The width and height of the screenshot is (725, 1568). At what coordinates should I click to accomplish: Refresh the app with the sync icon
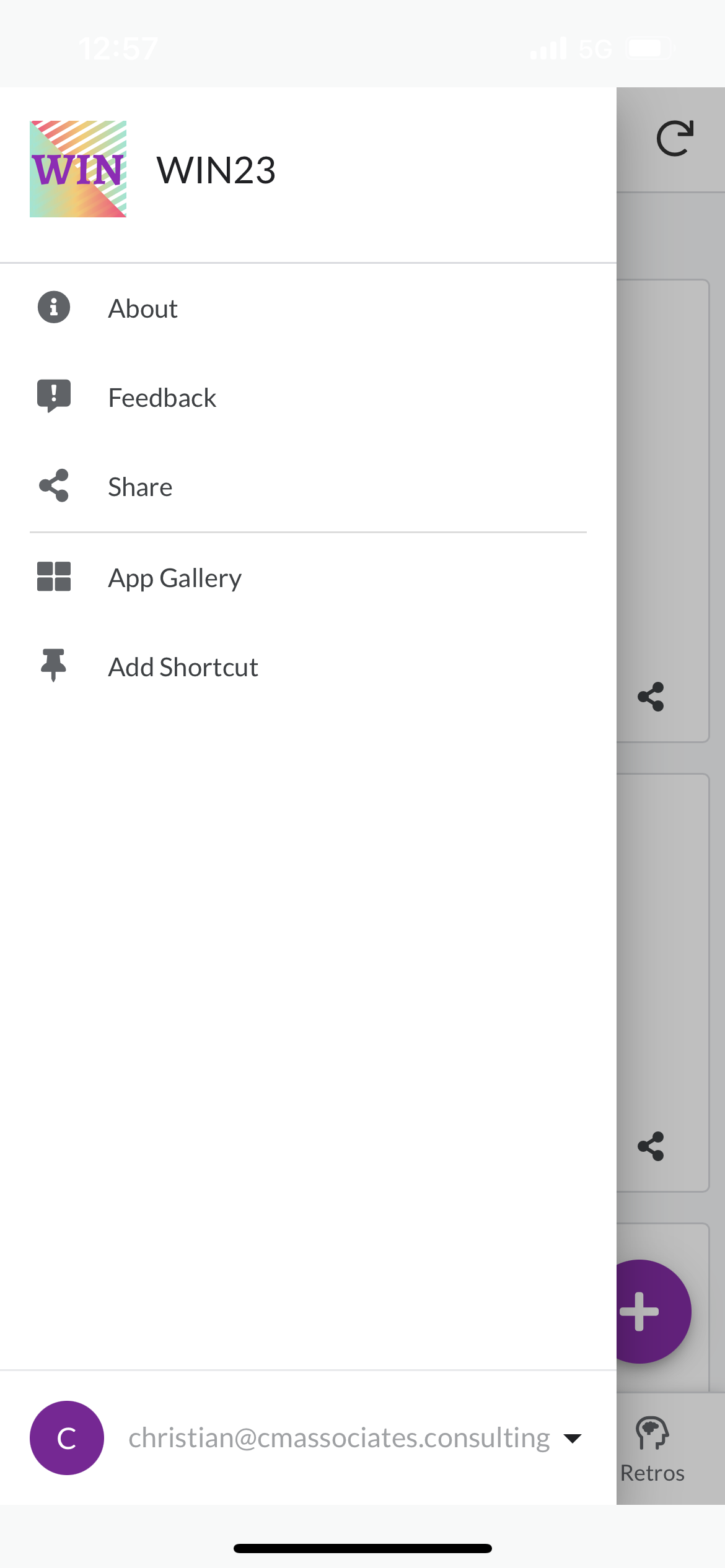[674, 138]
